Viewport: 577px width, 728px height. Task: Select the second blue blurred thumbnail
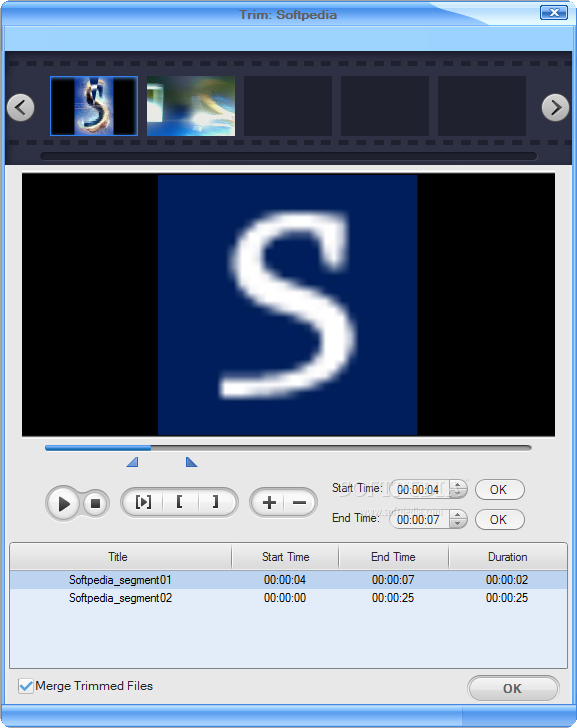coord(191,106)
